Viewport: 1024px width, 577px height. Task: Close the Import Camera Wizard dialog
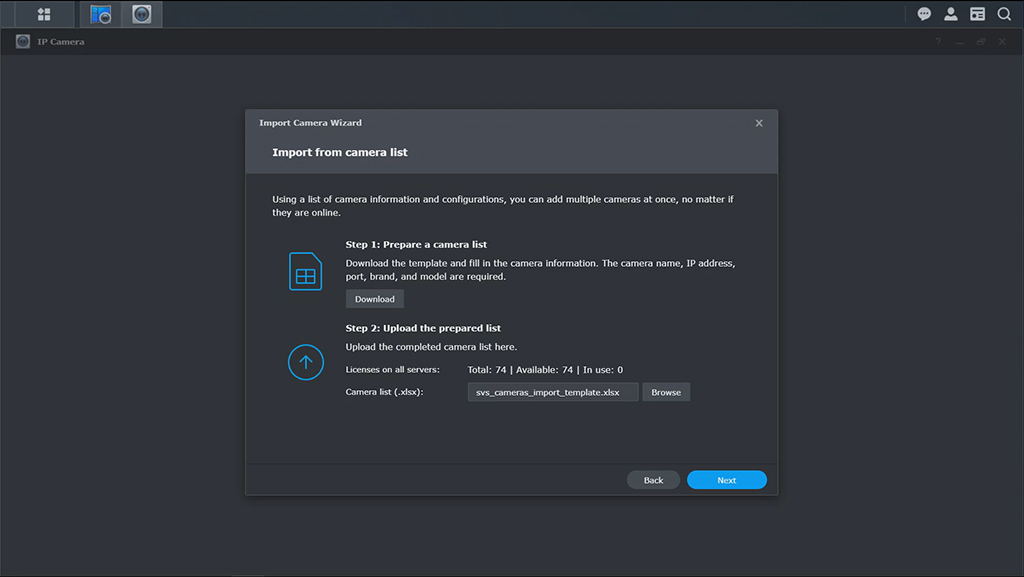coord(759,122)
